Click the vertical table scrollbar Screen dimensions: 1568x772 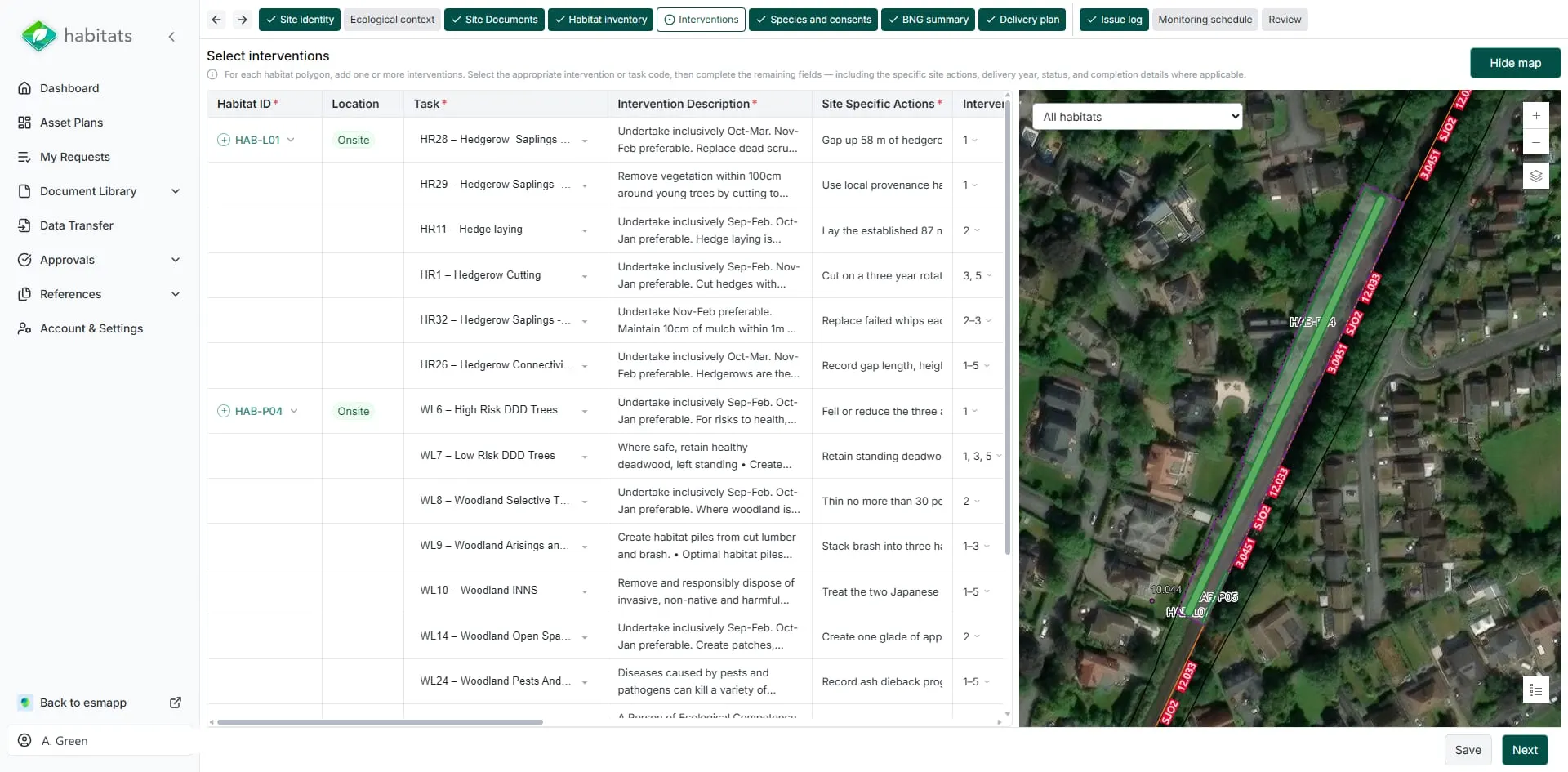[x=1008, y=327]
